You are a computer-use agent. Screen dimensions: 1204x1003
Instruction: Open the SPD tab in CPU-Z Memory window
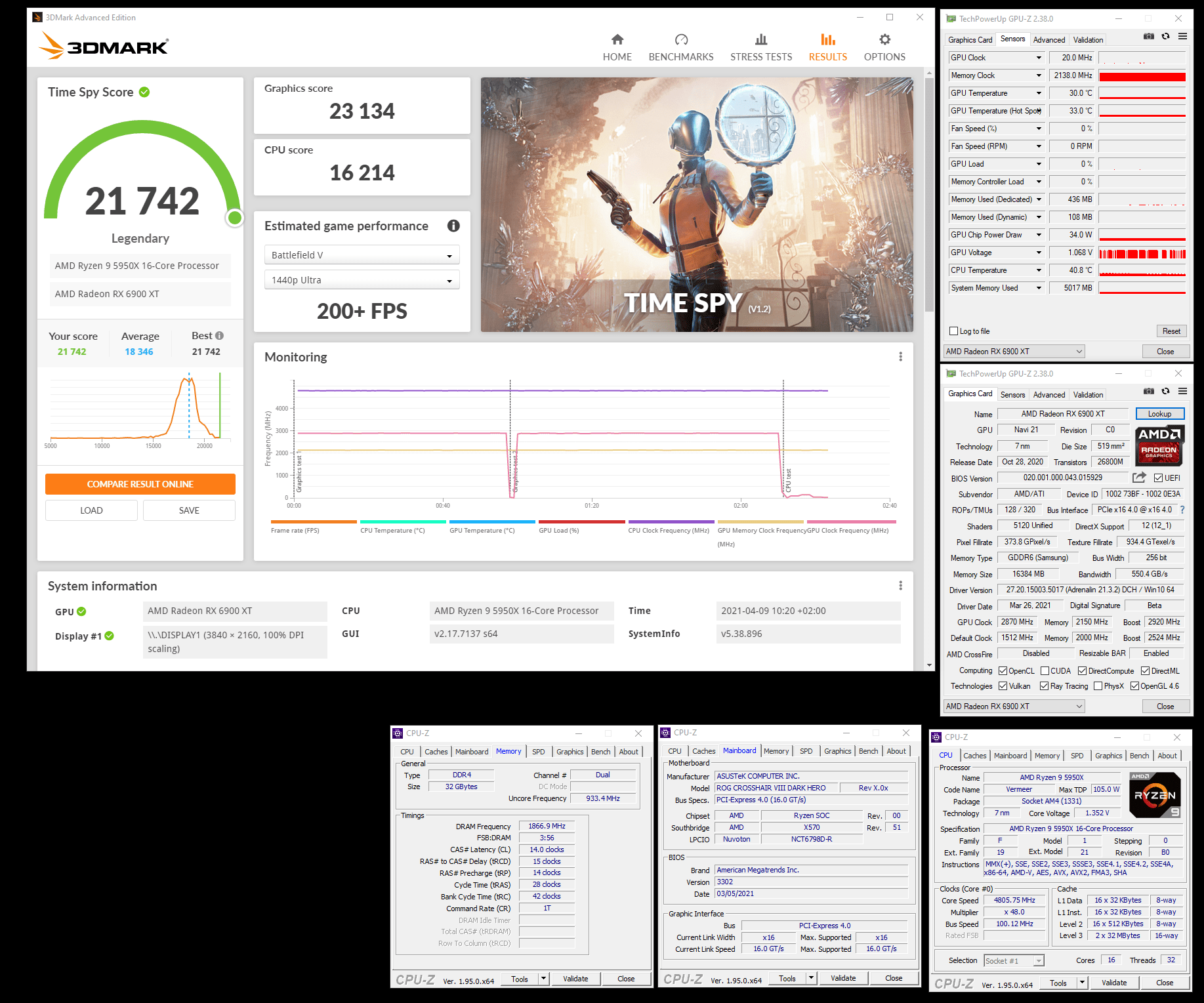coord(539,751)
